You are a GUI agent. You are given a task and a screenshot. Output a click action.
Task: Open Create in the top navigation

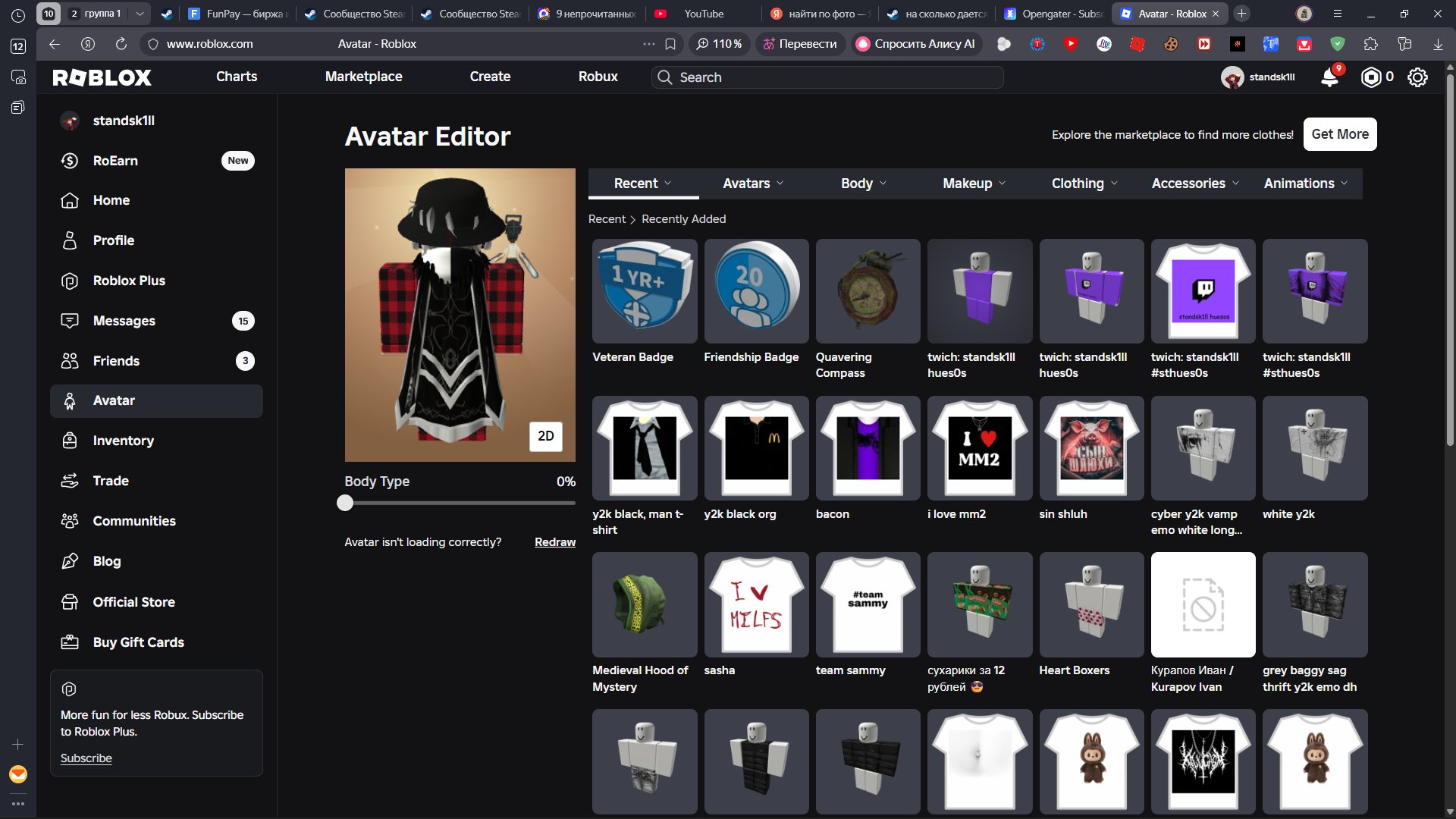[490, 77]
